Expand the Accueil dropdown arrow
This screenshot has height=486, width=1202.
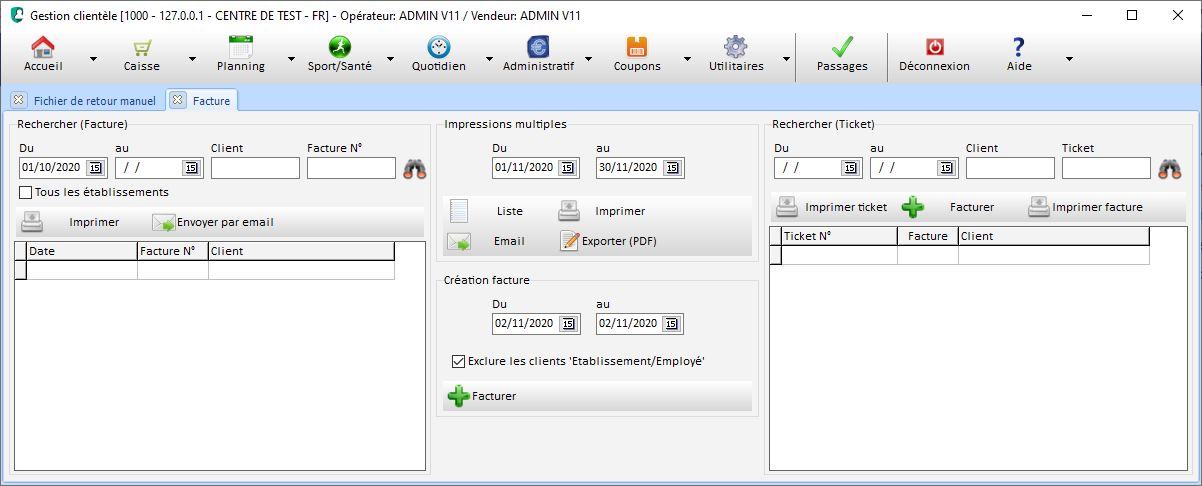point(93,59)
